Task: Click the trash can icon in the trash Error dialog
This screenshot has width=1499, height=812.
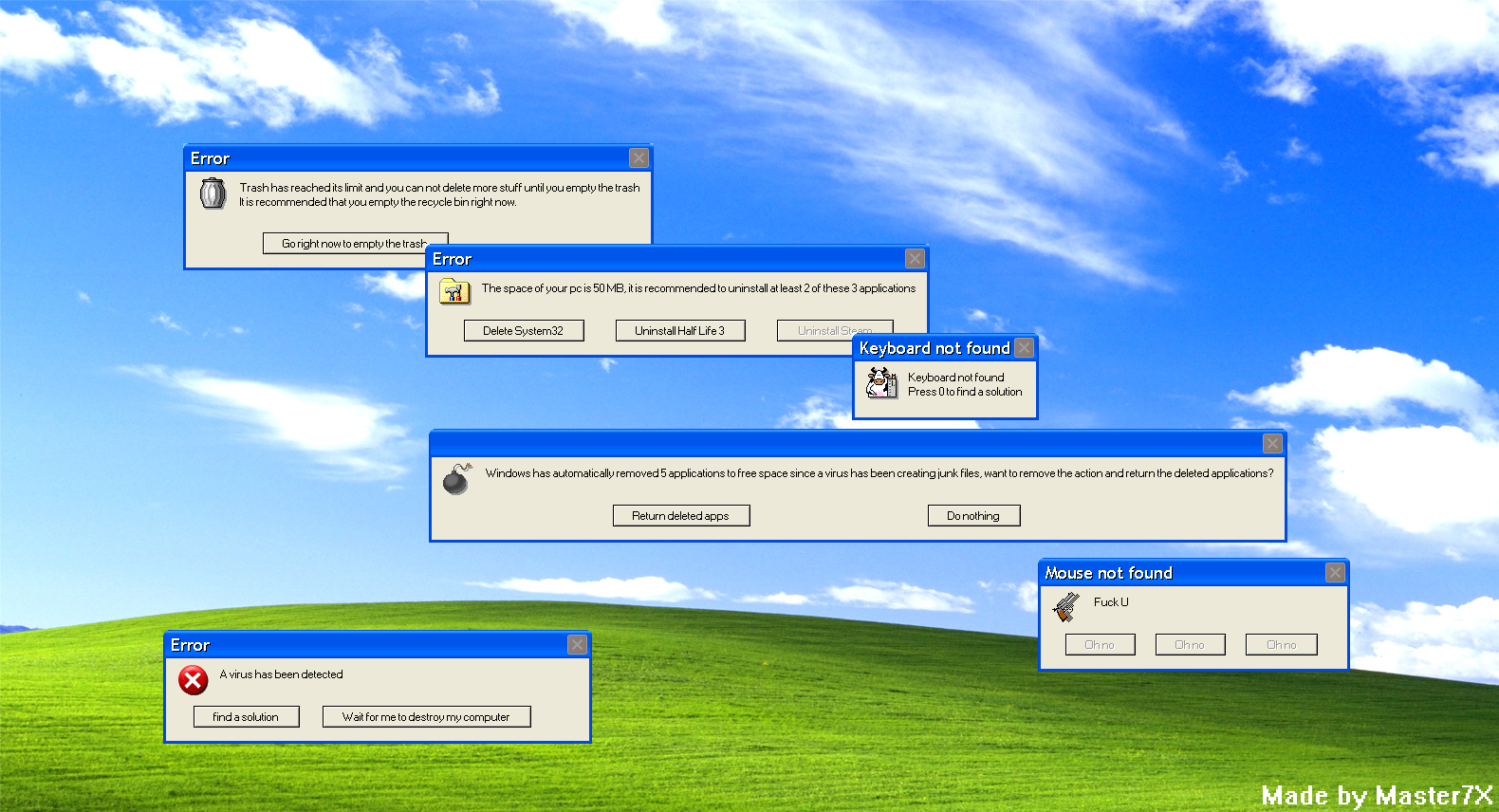Action: click(213, 194)
